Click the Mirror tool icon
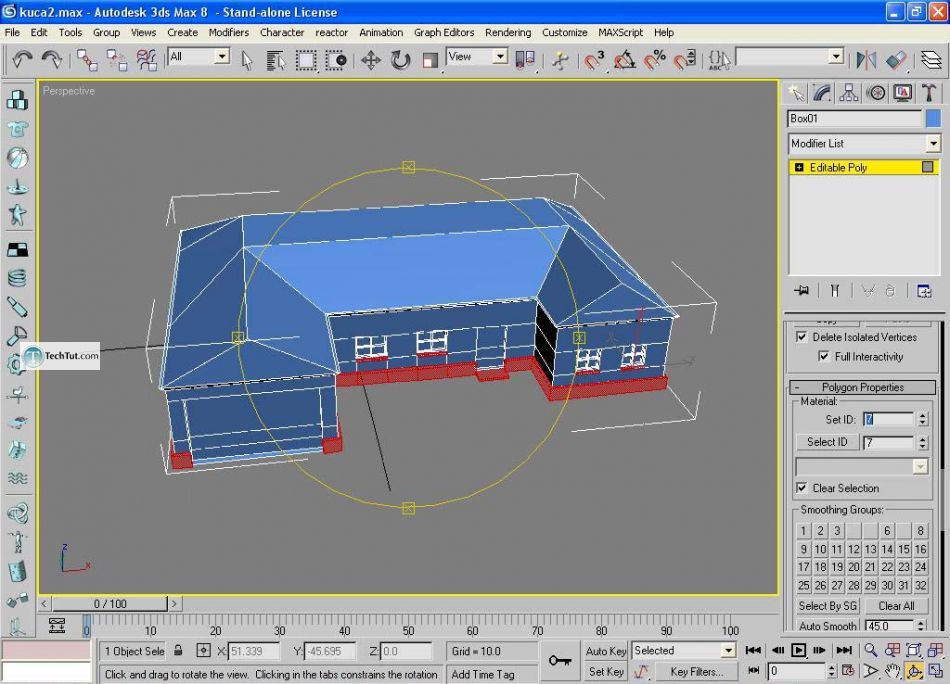Viewport: 950px width, 684px height. coord(866,60)
